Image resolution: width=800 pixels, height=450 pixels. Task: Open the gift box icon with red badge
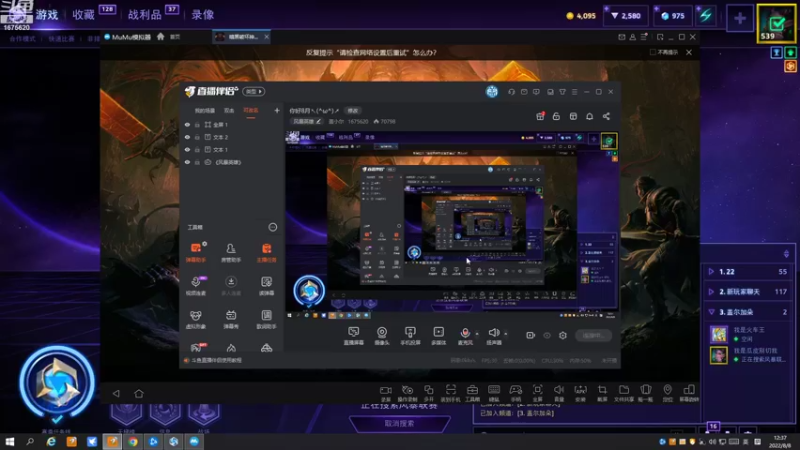point(540,116)
